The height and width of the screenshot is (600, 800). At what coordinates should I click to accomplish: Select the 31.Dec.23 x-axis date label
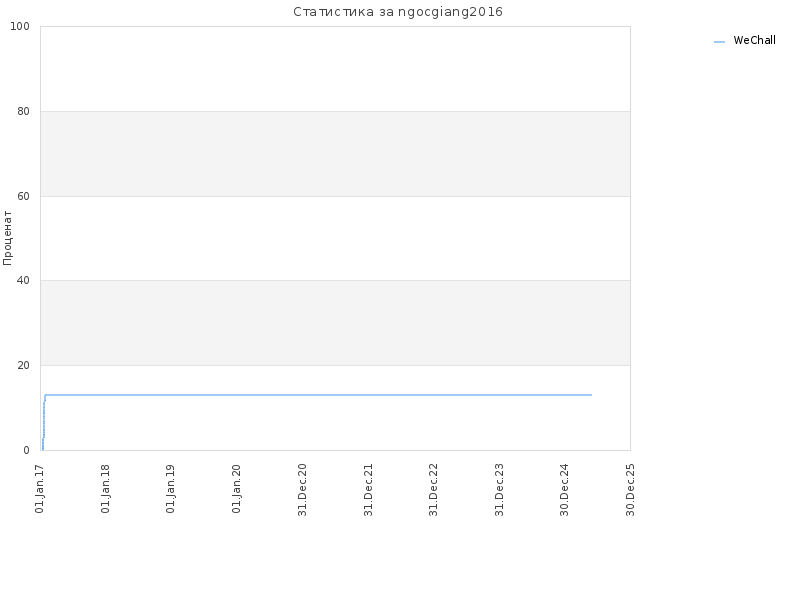click(499, 490)
